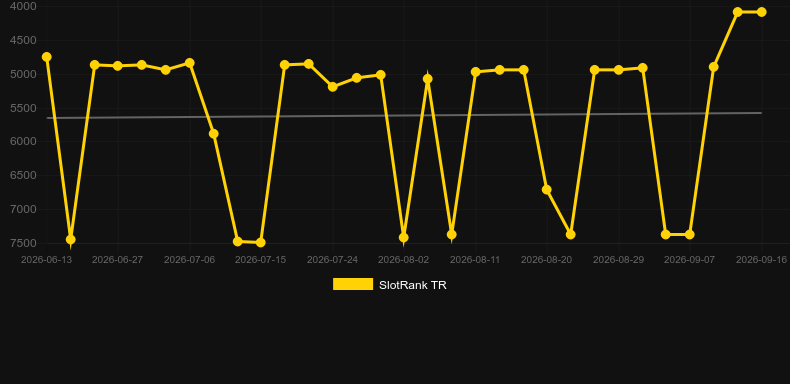
Task: Select the lone data point near 6700
Action: point(547,189)
